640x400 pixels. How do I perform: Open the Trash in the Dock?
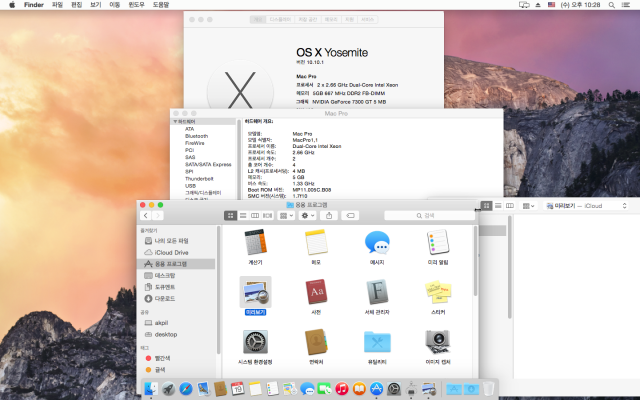click(x=488, y=389)
